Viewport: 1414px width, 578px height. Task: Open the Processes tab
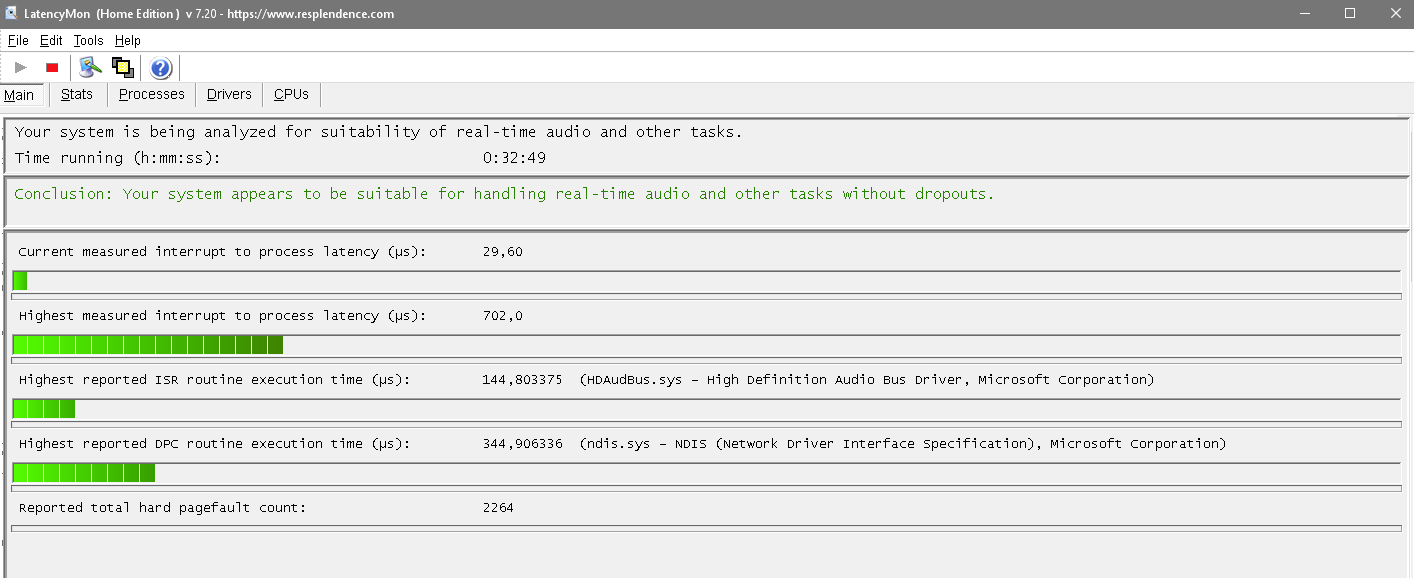[152, 94]
